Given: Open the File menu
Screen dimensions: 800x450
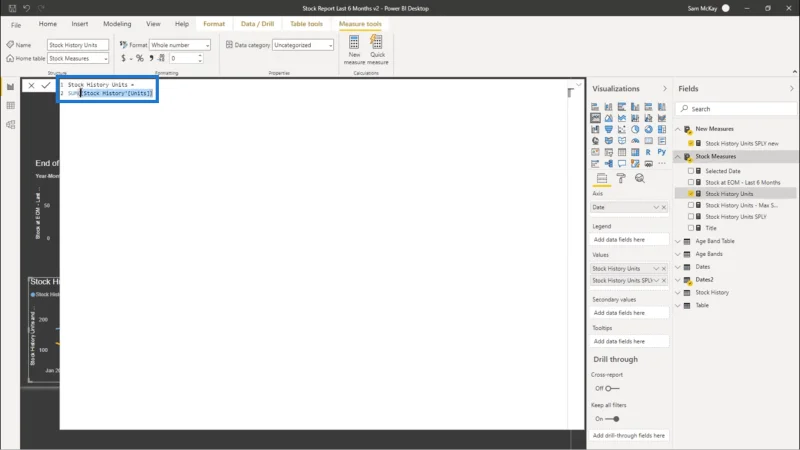Looking at the screenshot, I should point(16,24).
